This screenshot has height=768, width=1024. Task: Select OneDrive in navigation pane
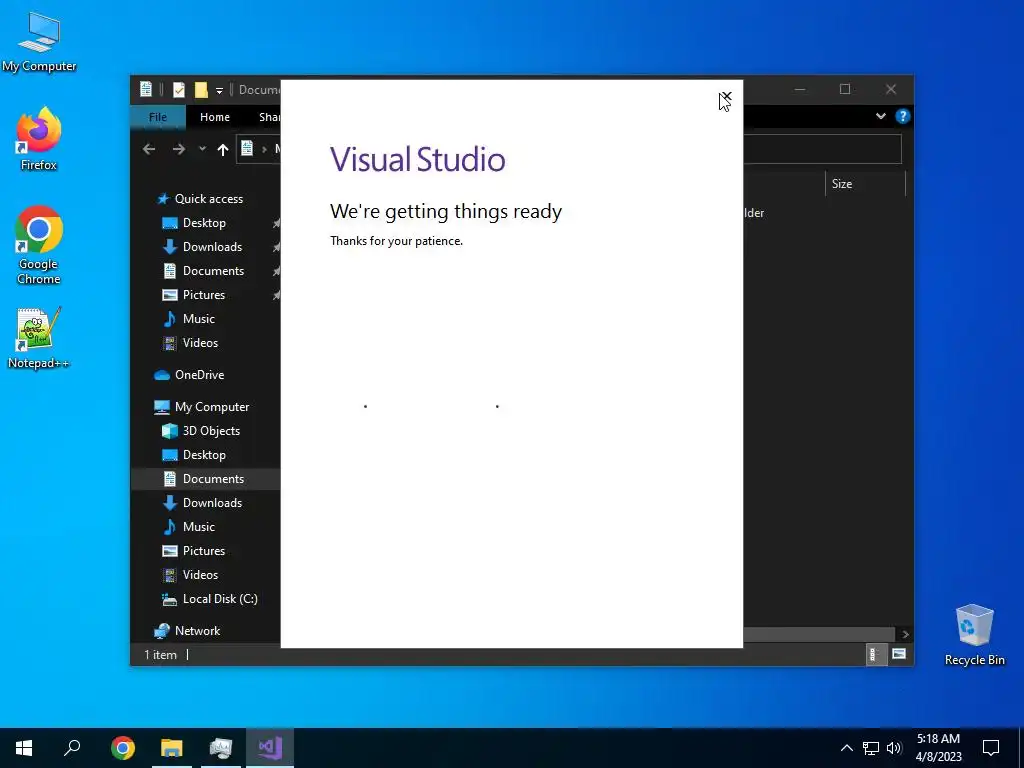199,375
